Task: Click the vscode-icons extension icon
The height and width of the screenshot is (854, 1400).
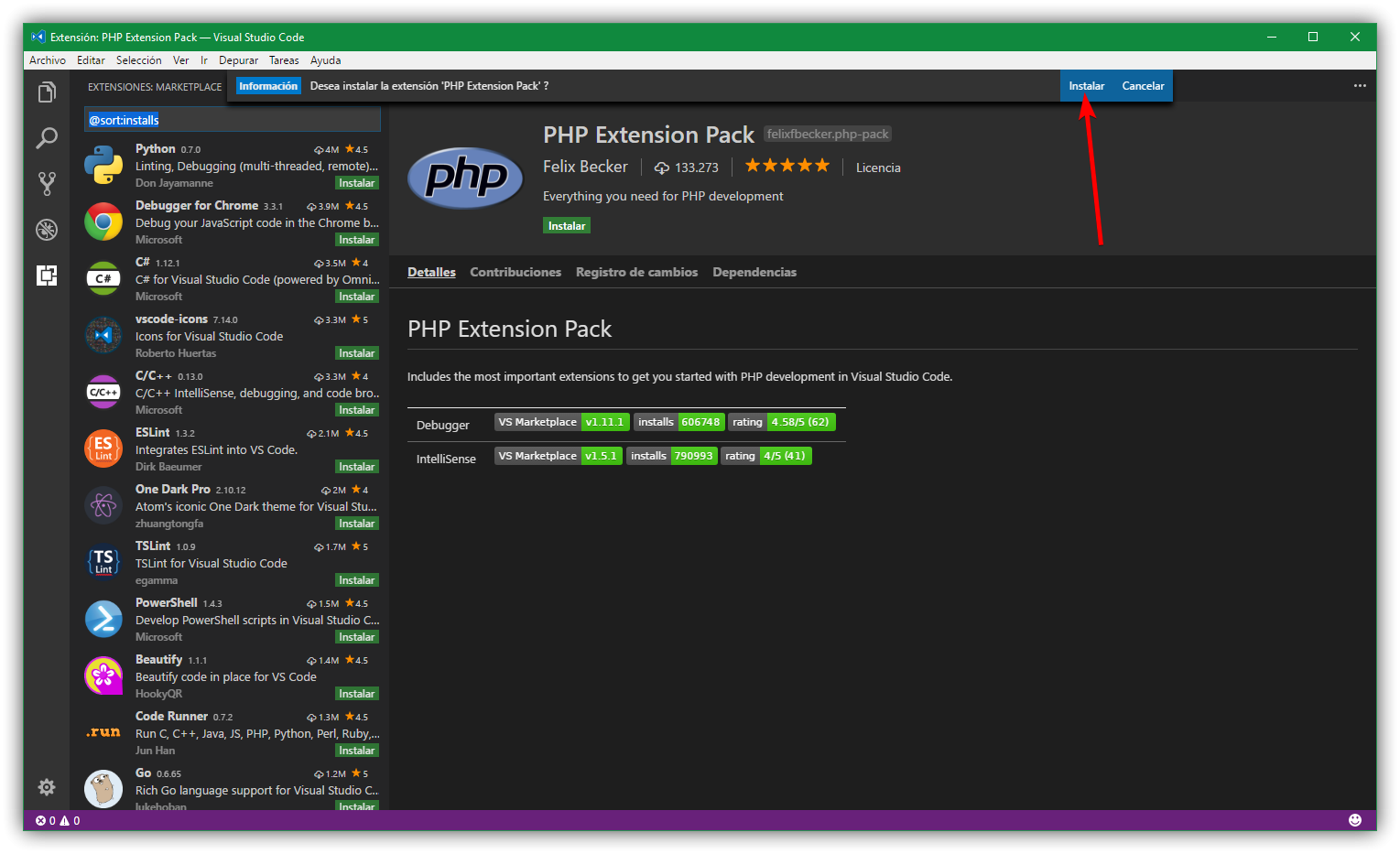Action: pyautogui.click(x=103, y=336)
